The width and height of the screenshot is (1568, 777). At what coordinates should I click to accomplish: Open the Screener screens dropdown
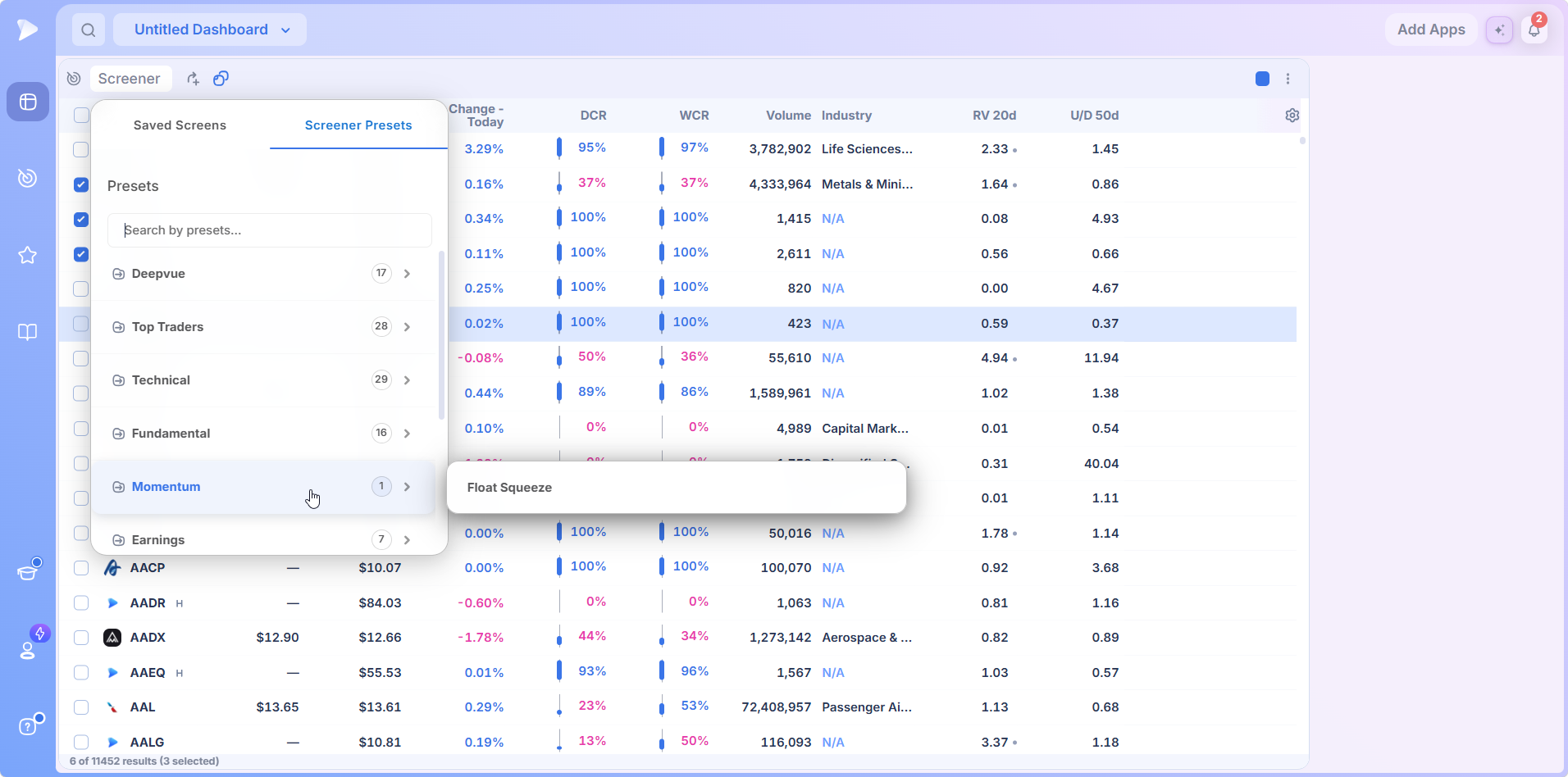[x=130, y=79]
